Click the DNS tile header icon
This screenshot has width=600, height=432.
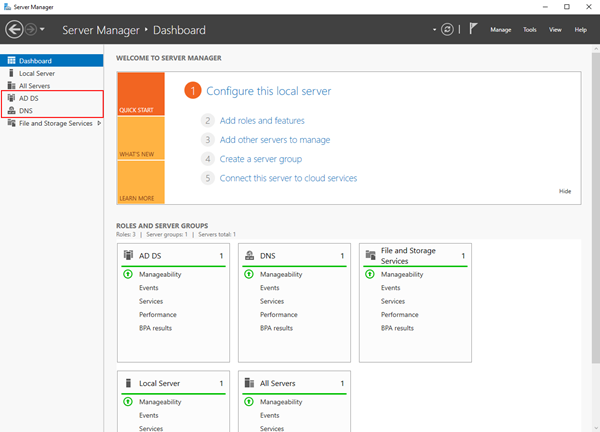coord(249,255)
